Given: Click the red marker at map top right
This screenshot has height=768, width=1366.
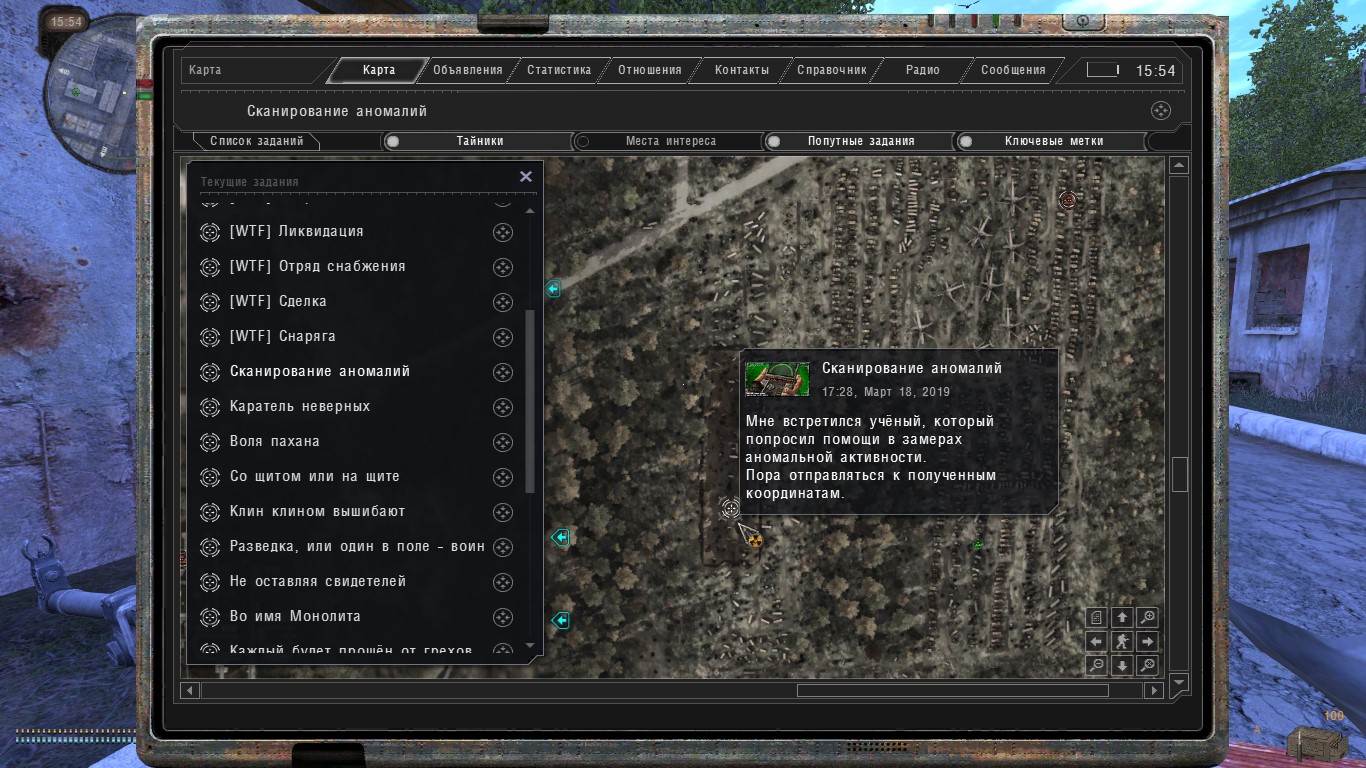Looking at the screenshot, I should click(x=1068, y=200).
